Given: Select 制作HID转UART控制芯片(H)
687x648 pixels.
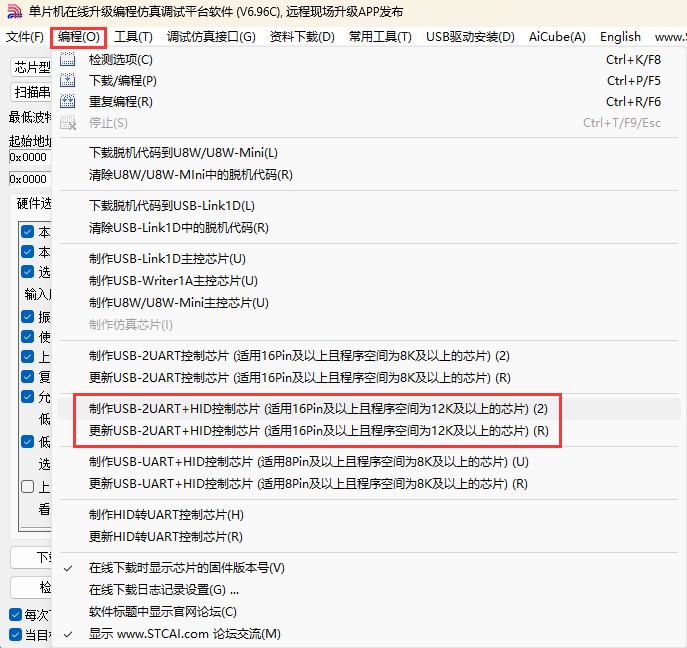Looking at the screenshot, I should point(166,515).
